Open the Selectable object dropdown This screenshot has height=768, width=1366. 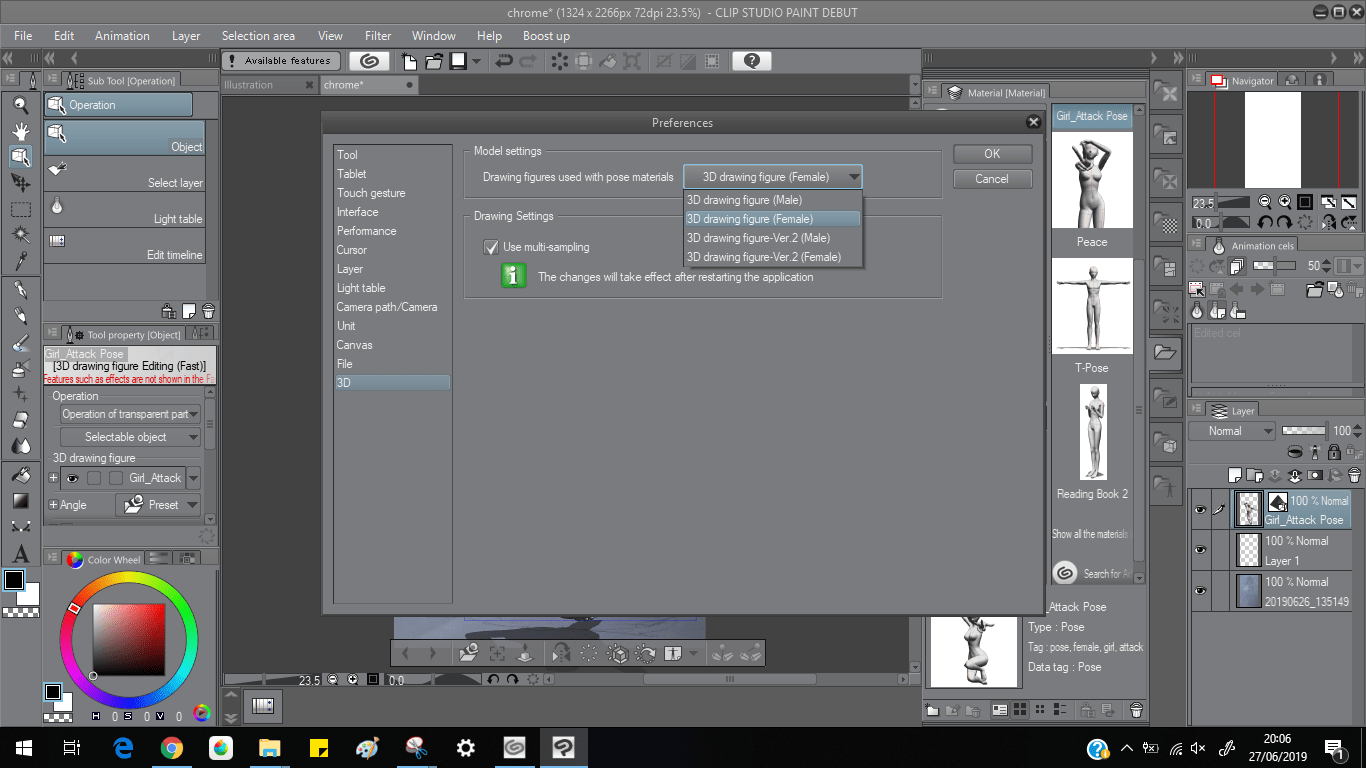(130, 437)
